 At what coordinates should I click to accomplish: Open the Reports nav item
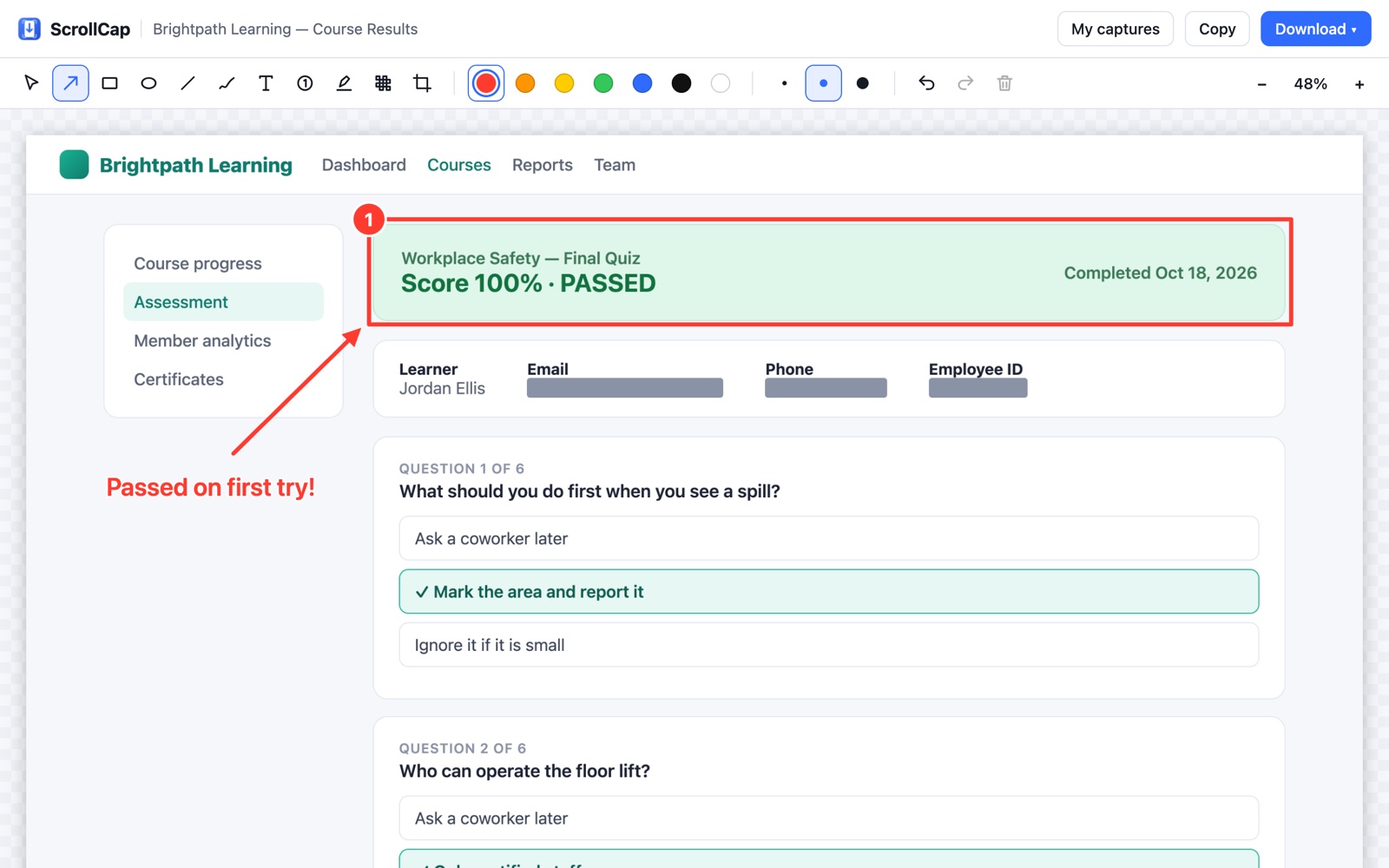(x=543, y=165)
